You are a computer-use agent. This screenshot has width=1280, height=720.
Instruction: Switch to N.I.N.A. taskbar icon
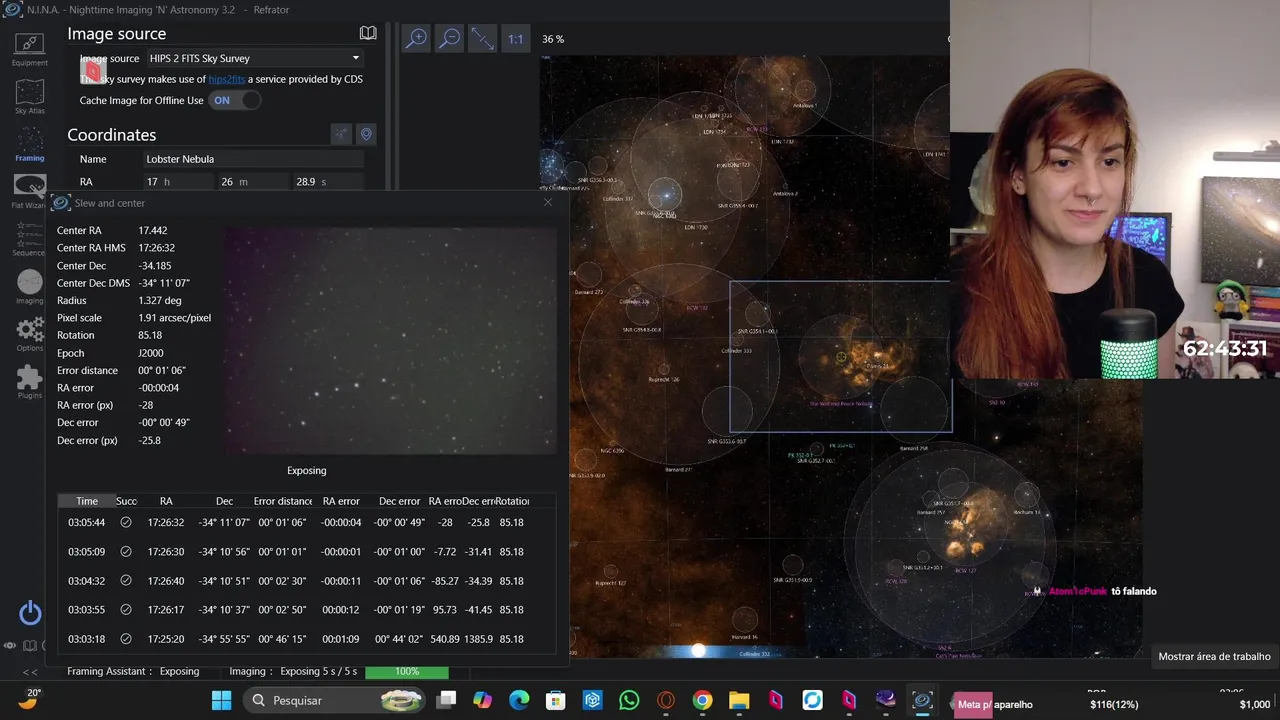point(922,700)
